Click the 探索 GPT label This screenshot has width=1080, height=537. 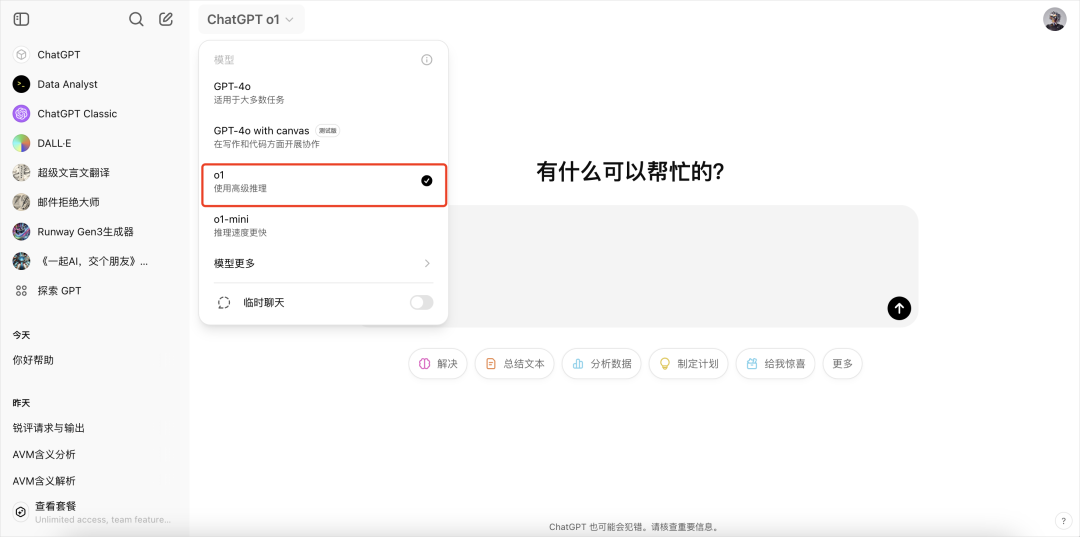tap(59, 291)
